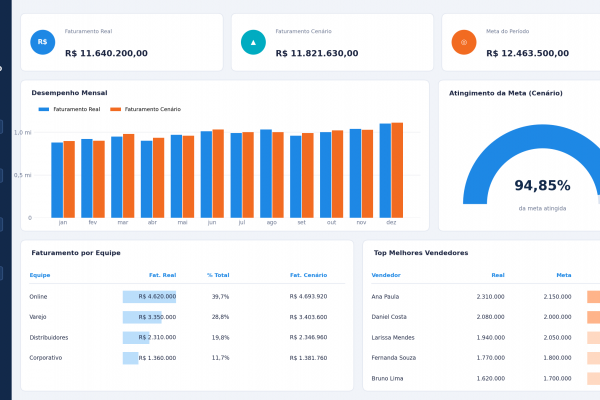Viewport: 600px width, 400px height.
Task: Click the blue ago Faturamento Real bar
Action: (x=266, y=174)
